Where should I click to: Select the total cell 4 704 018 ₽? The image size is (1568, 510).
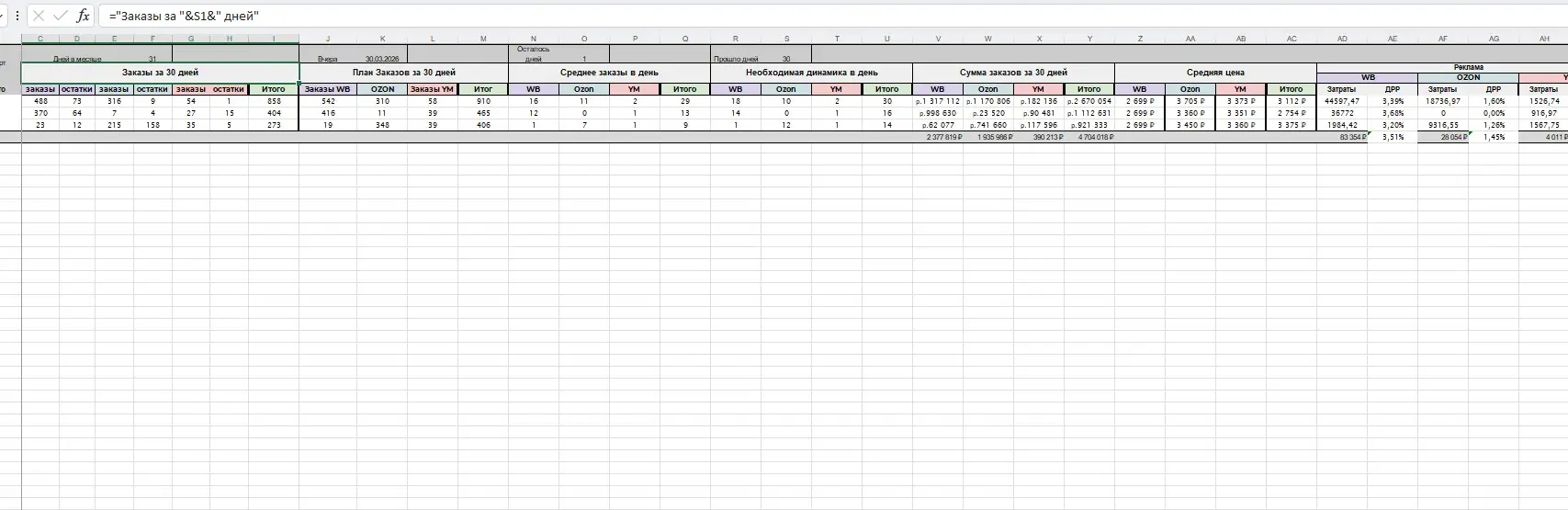(1089, 137)
